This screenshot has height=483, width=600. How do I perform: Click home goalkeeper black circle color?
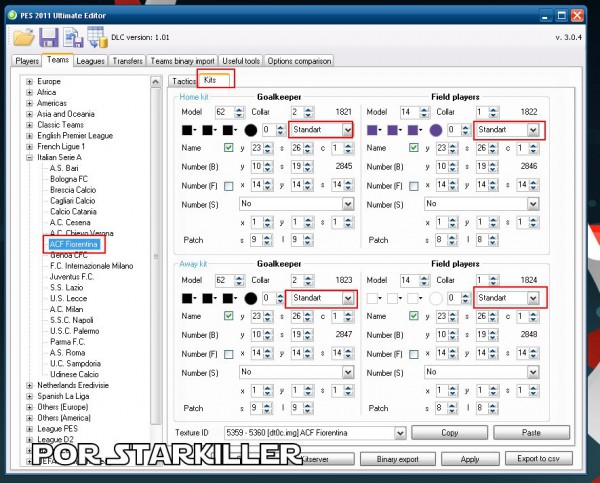[251, 130]
